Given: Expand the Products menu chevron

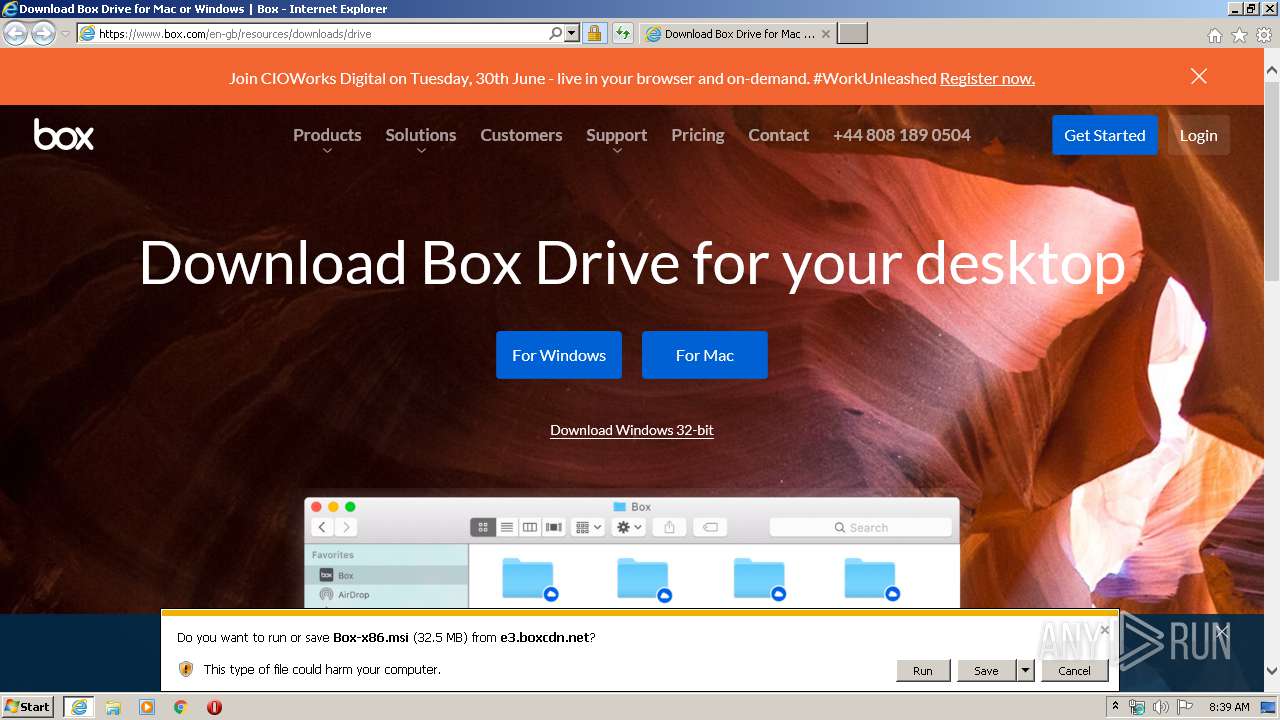Looking at the screenshot, I should pyautogui.click(x=327, y=151).
